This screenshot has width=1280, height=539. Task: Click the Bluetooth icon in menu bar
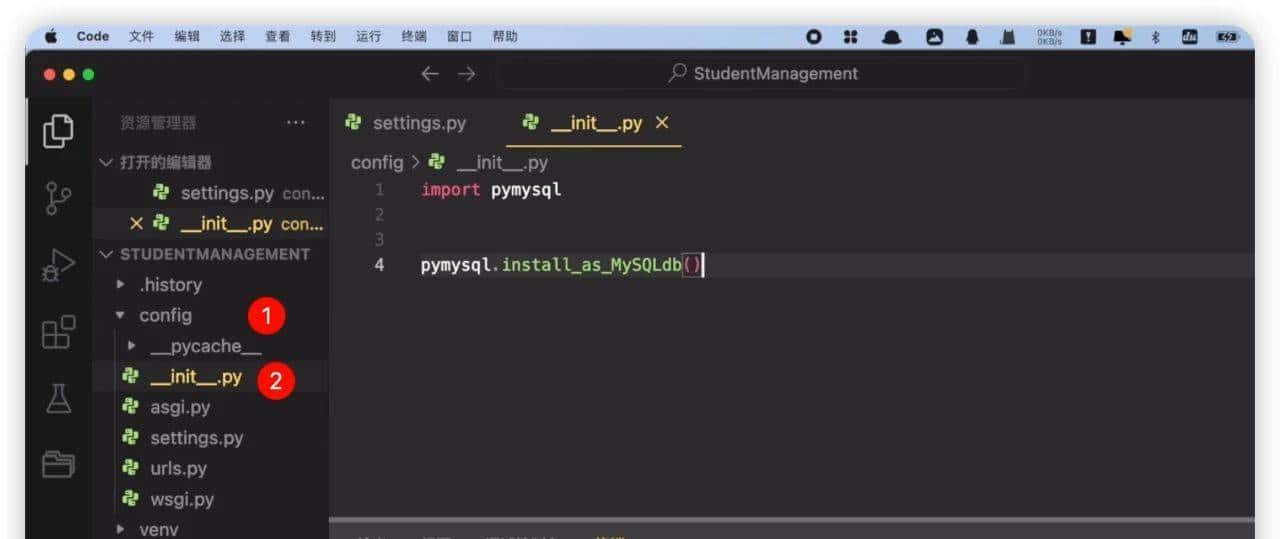coord(1154,36)
